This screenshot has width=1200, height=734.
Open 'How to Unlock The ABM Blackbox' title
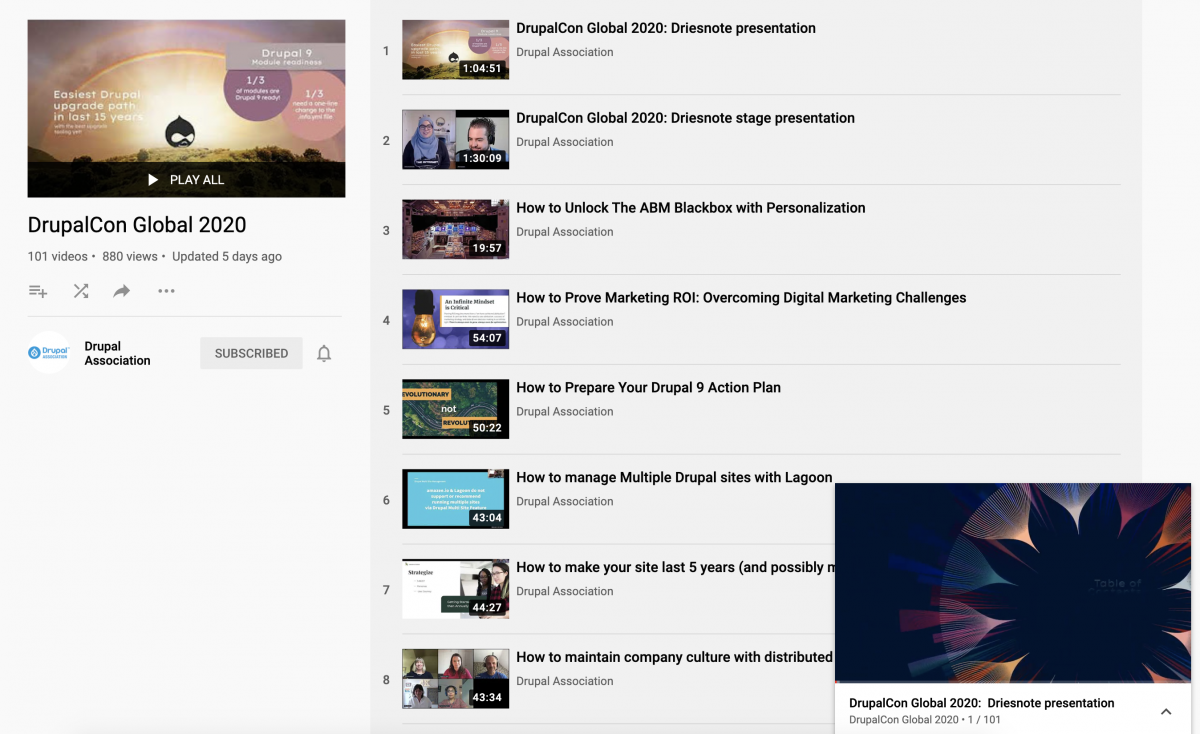click(691, 208)
